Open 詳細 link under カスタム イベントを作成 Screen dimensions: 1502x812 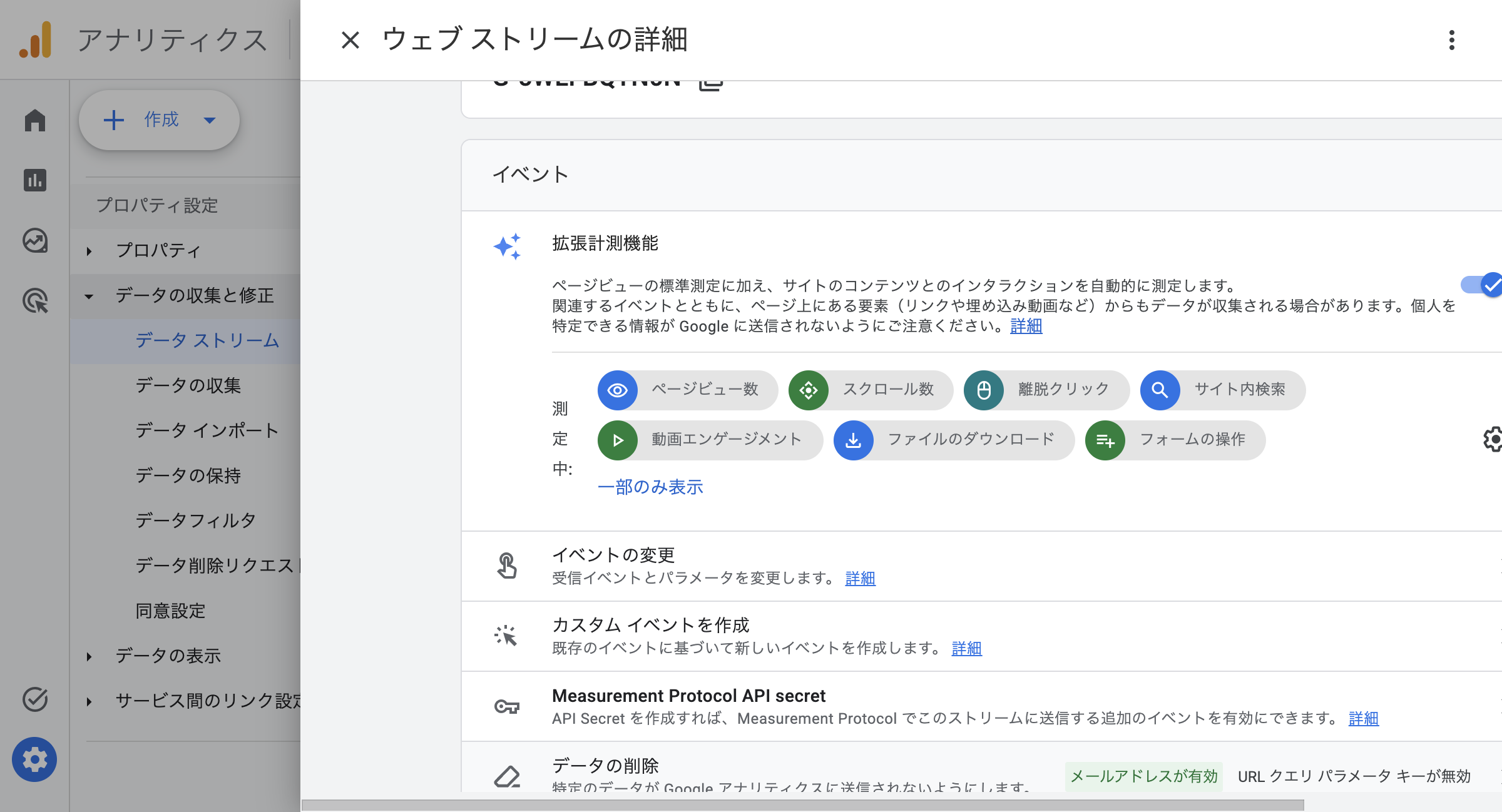point(967,648)
